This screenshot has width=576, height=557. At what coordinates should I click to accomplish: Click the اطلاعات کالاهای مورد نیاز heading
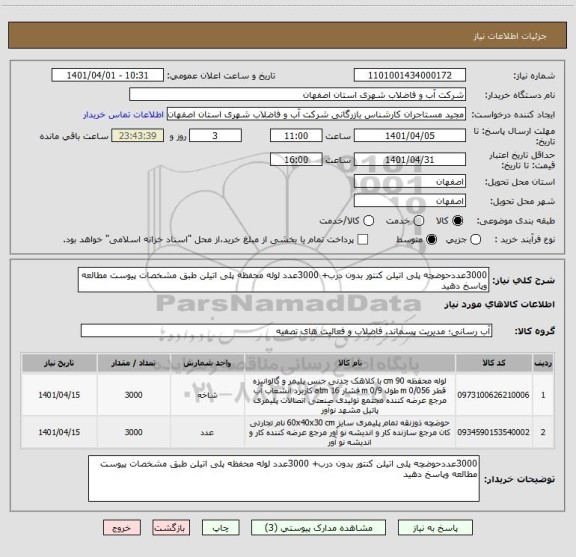click(x=500, y=304)
